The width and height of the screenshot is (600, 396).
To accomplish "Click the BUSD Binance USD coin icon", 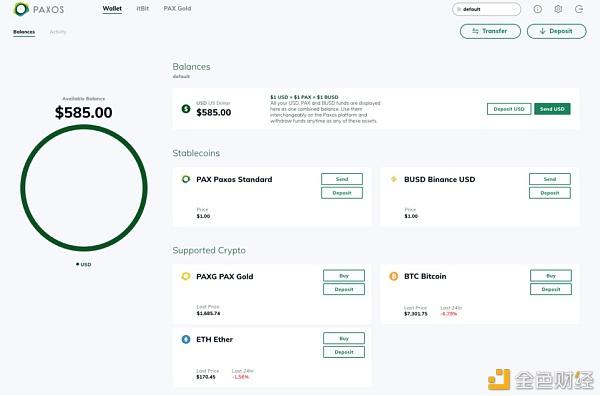I will click(x=394, y=179).
